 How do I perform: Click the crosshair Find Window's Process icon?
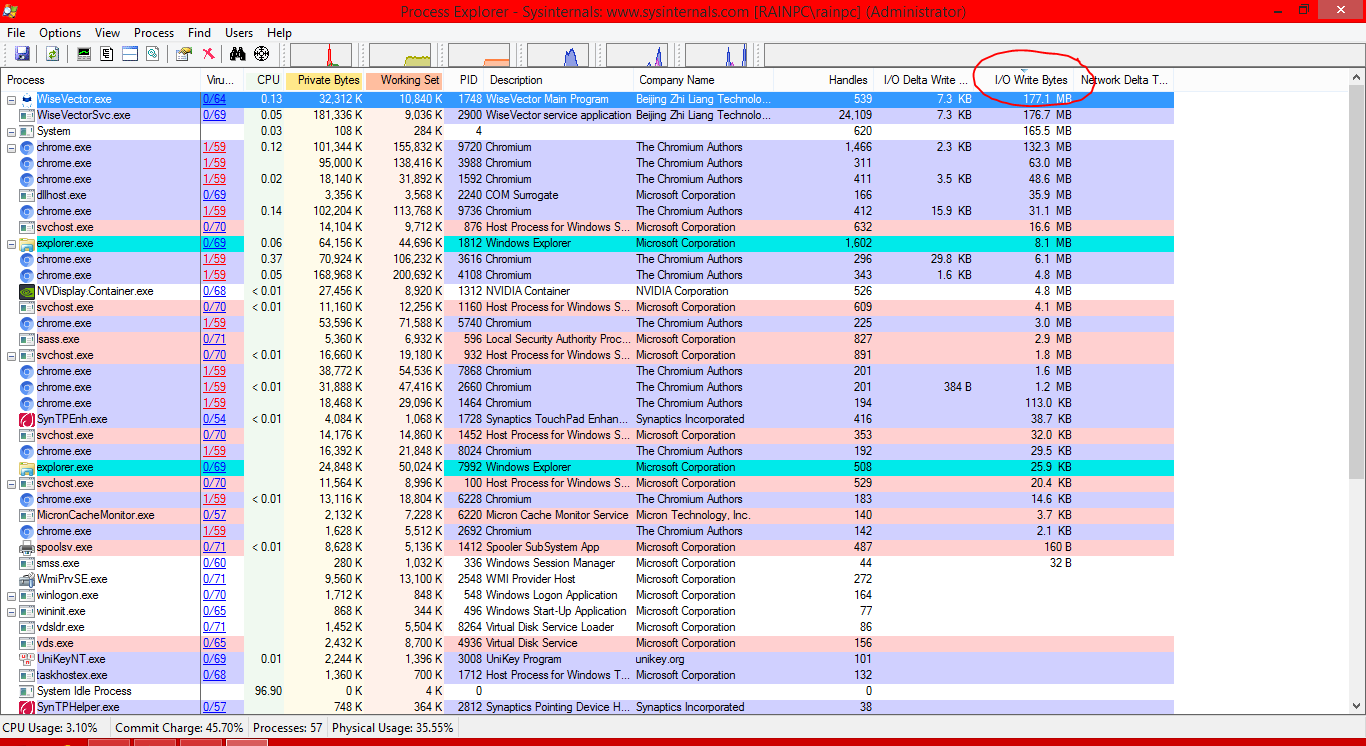[262, 54]
